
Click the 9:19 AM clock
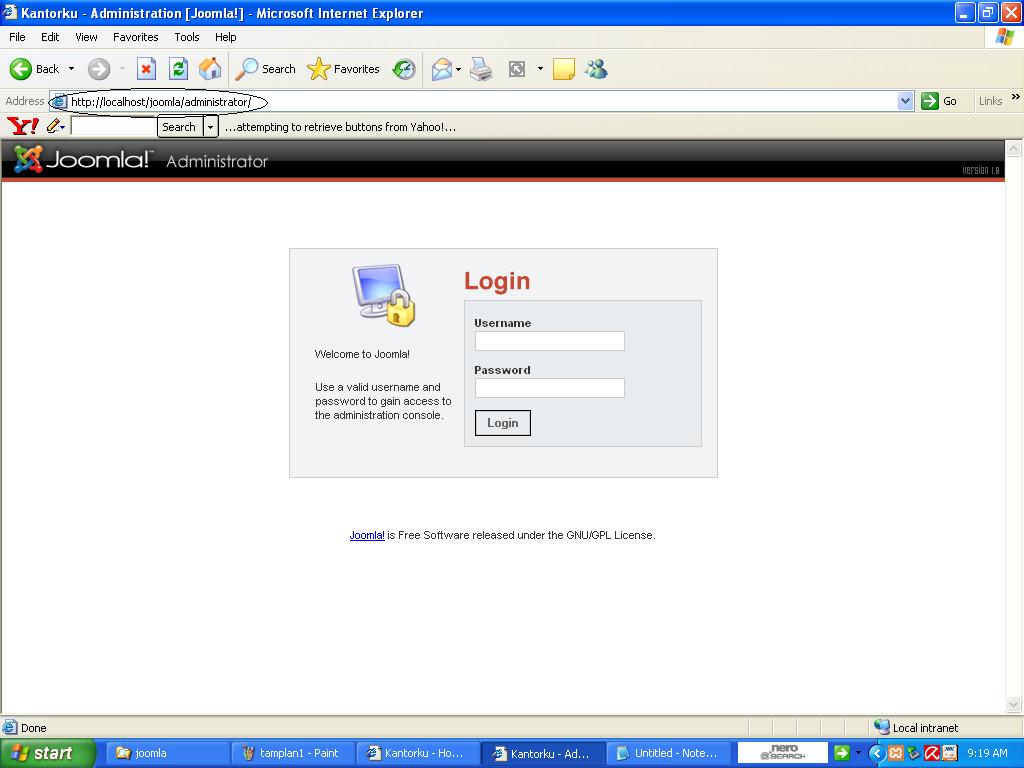point(987,753)
